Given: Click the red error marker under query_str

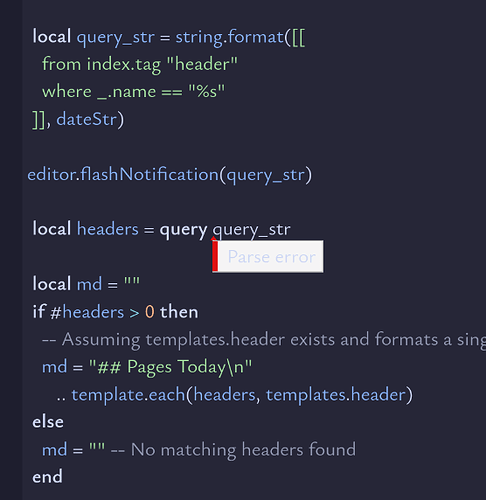Looking at the screenshot, I should [x=213, y=238].
